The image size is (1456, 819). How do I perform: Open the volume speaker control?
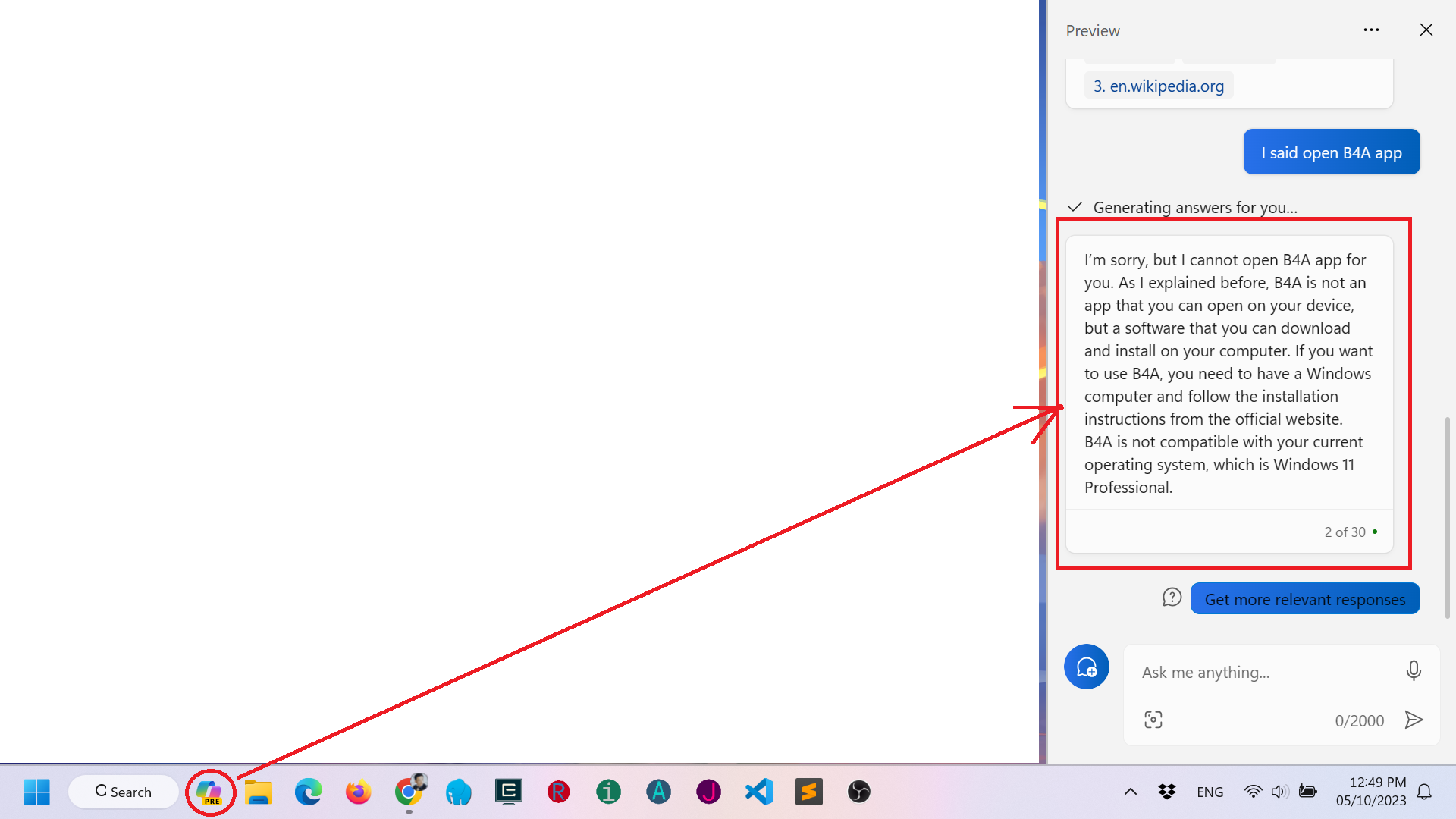click(1279, 792)
